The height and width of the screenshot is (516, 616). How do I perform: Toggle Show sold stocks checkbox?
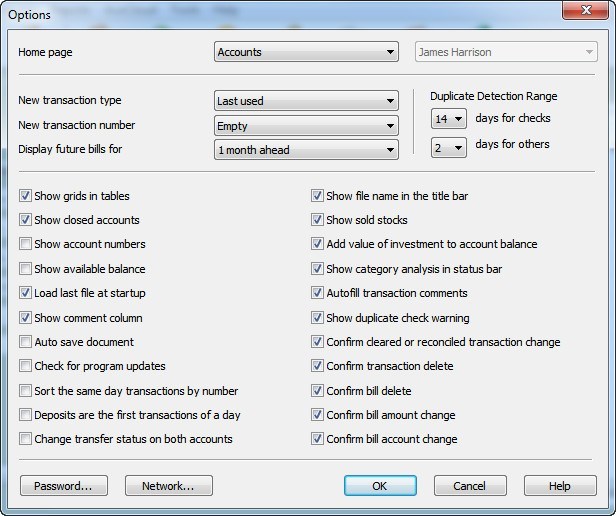(318, 220)
